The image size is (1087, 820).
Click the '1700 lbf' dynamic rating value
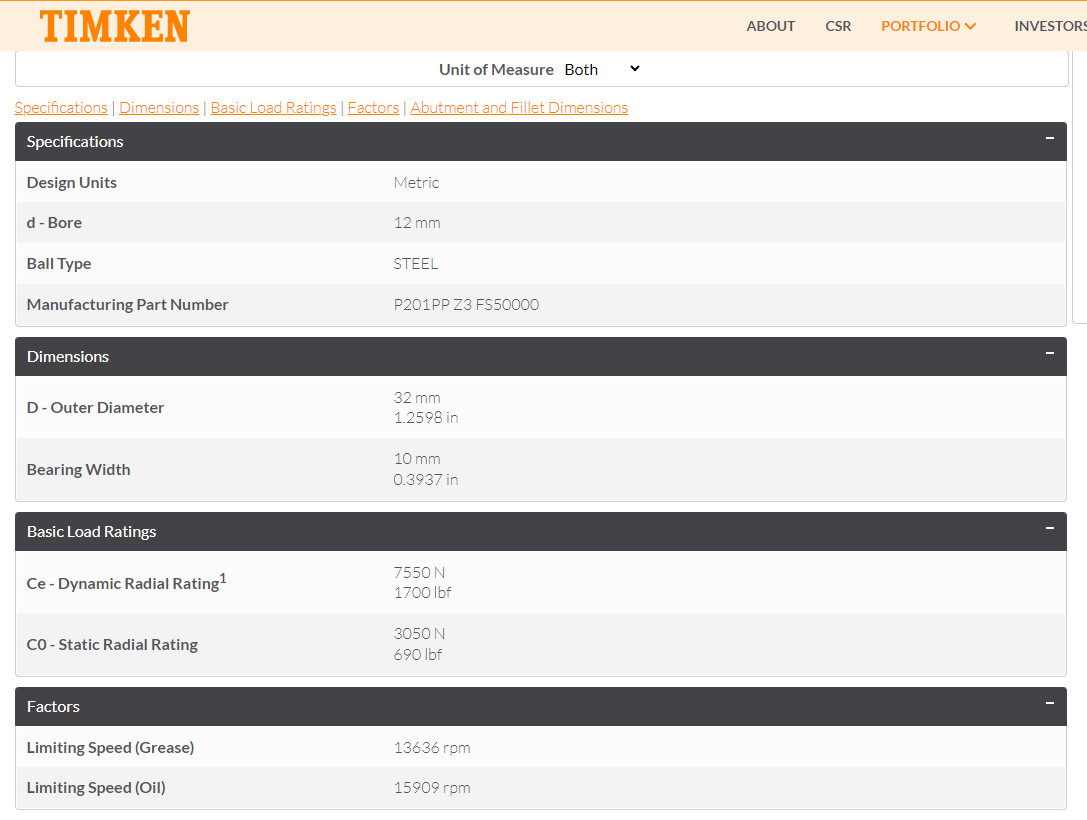(422, 593)
